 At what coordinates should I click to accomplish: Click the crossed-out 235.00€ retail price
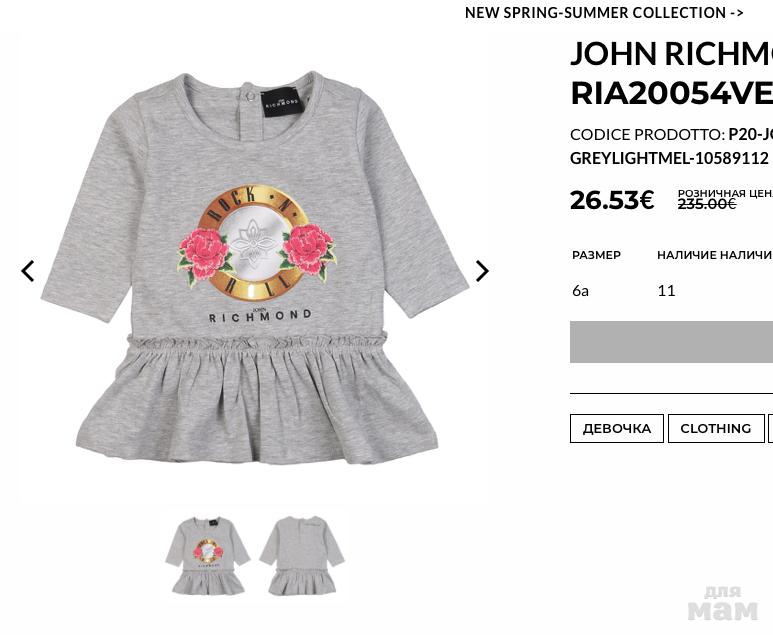click(707, 203)
